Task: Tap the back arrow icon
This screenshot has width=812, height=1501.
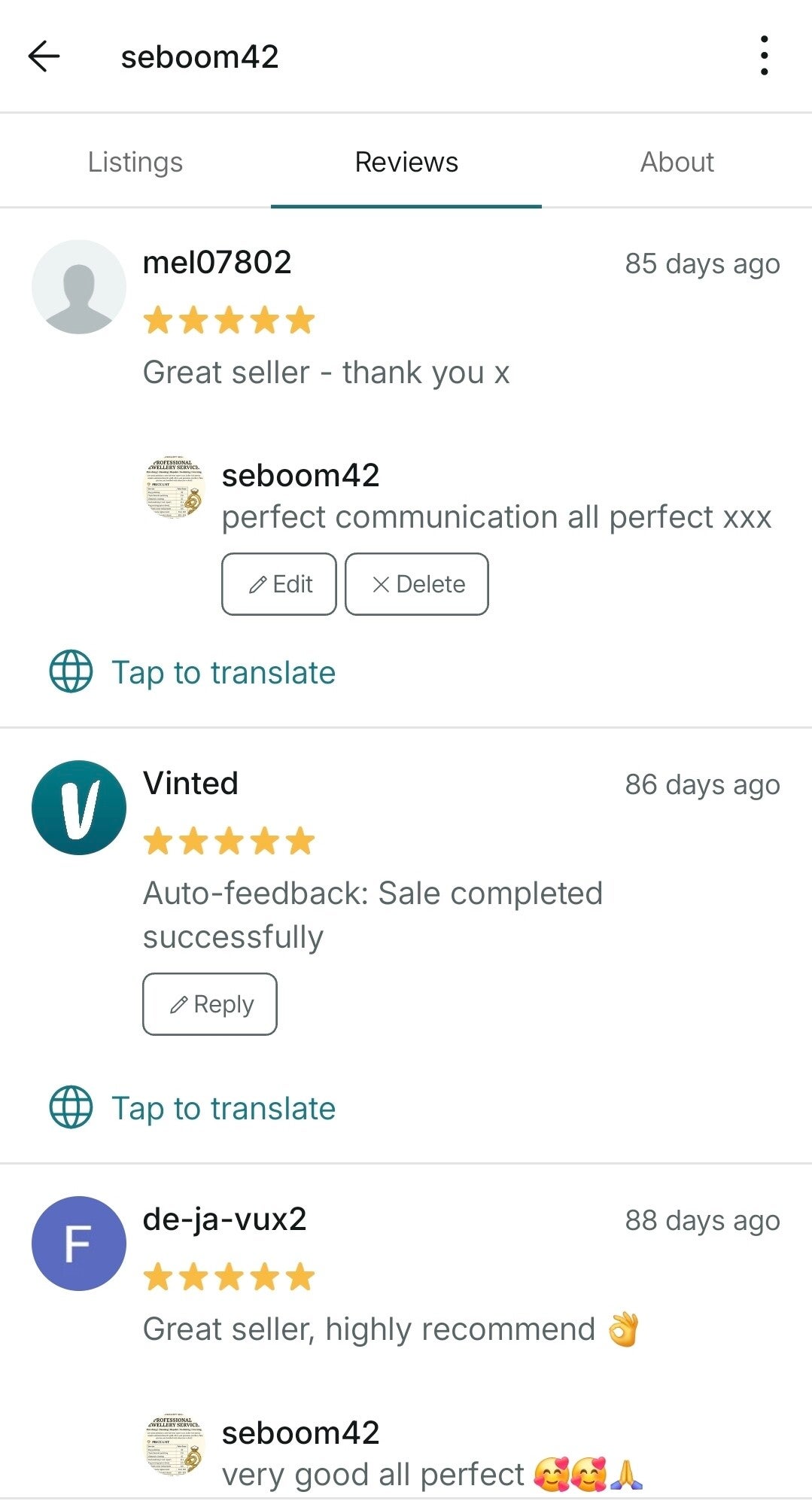Action: coord(44,56)
